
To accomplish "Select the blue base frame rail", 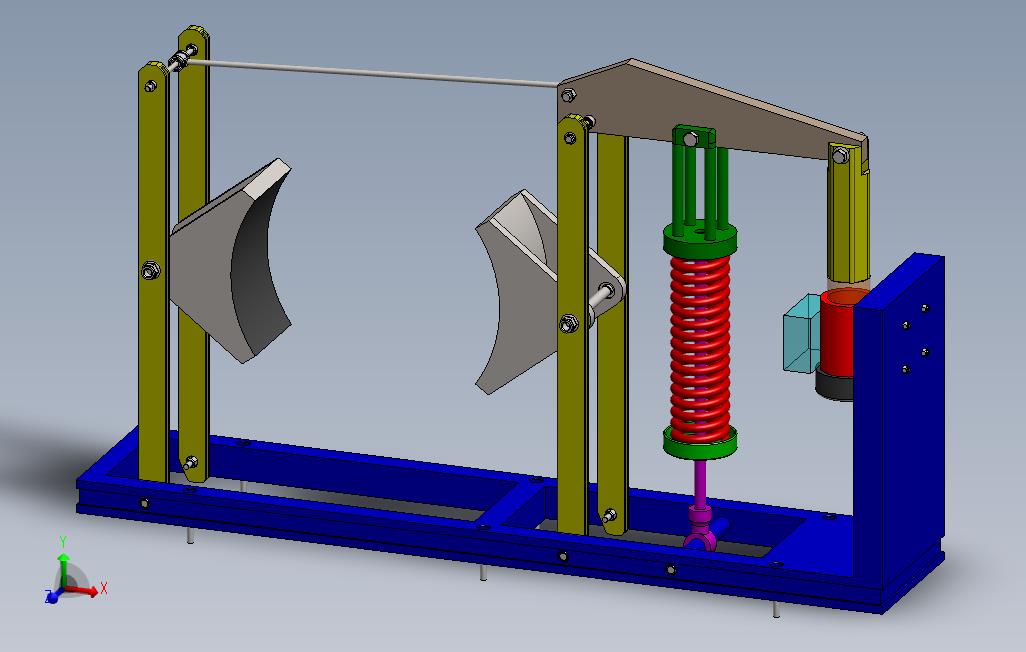I will click(x=471, y=542).
